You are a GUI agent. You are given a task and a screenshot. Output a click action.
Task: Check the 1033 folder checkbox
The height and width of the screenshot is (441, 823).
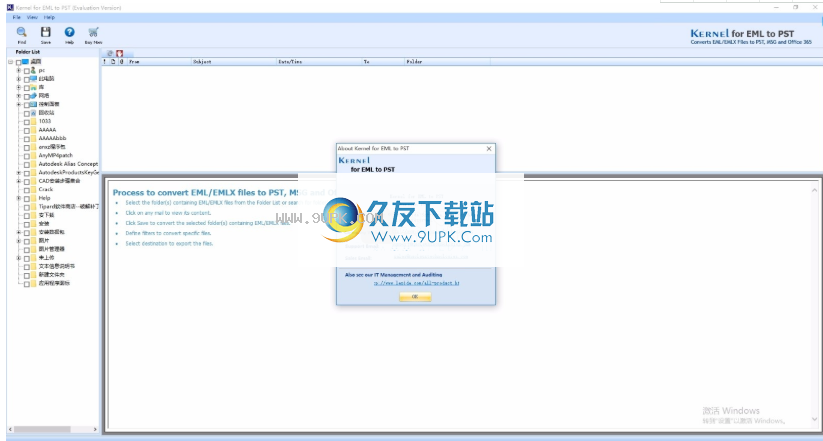coord(27,122)
